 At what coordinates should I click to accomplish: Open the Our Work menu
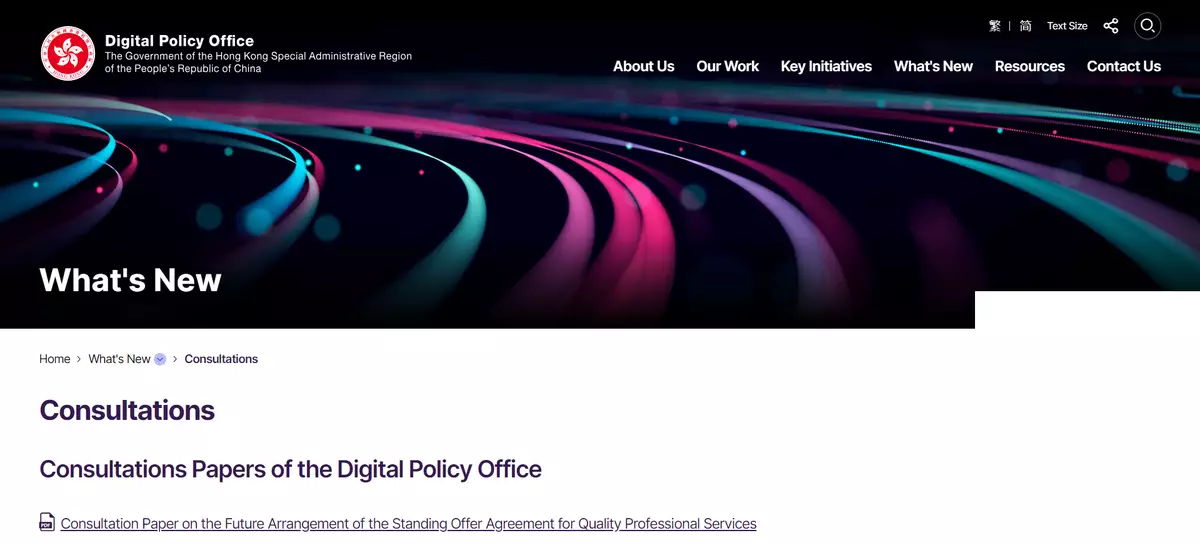[x=727, y=66]
